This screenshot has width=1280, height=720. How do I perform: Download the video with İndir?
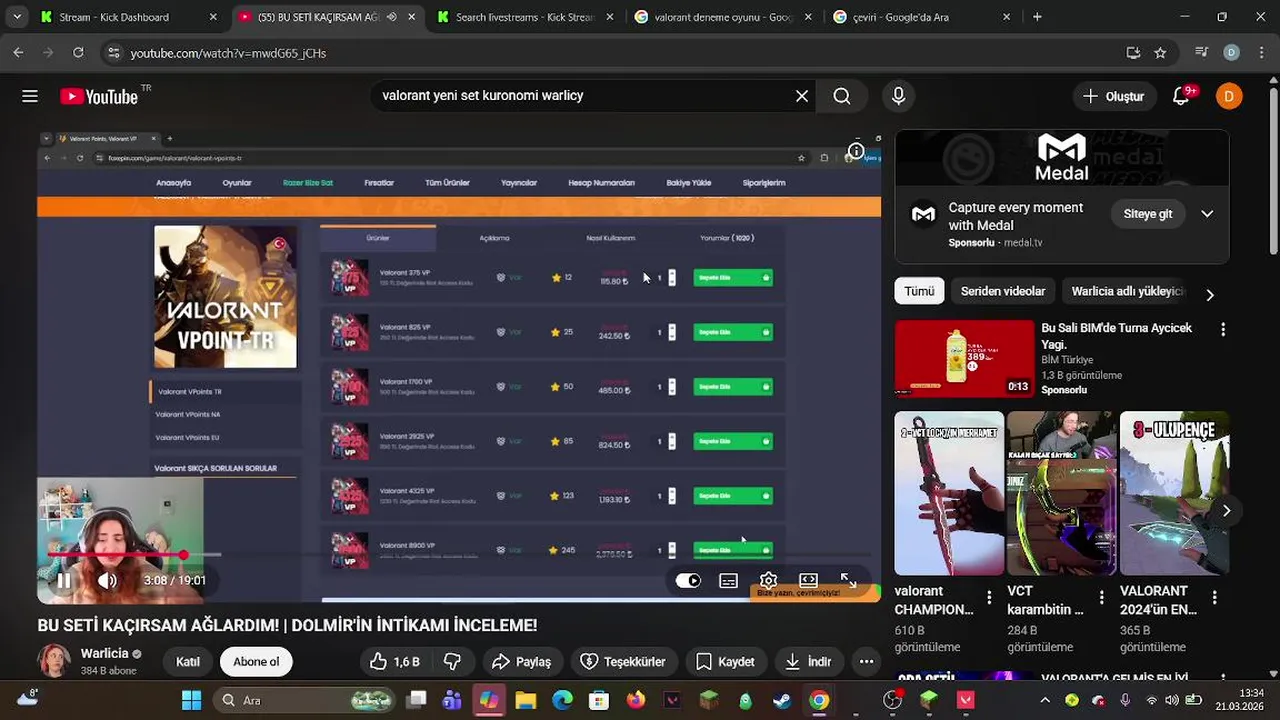(808, 662)
